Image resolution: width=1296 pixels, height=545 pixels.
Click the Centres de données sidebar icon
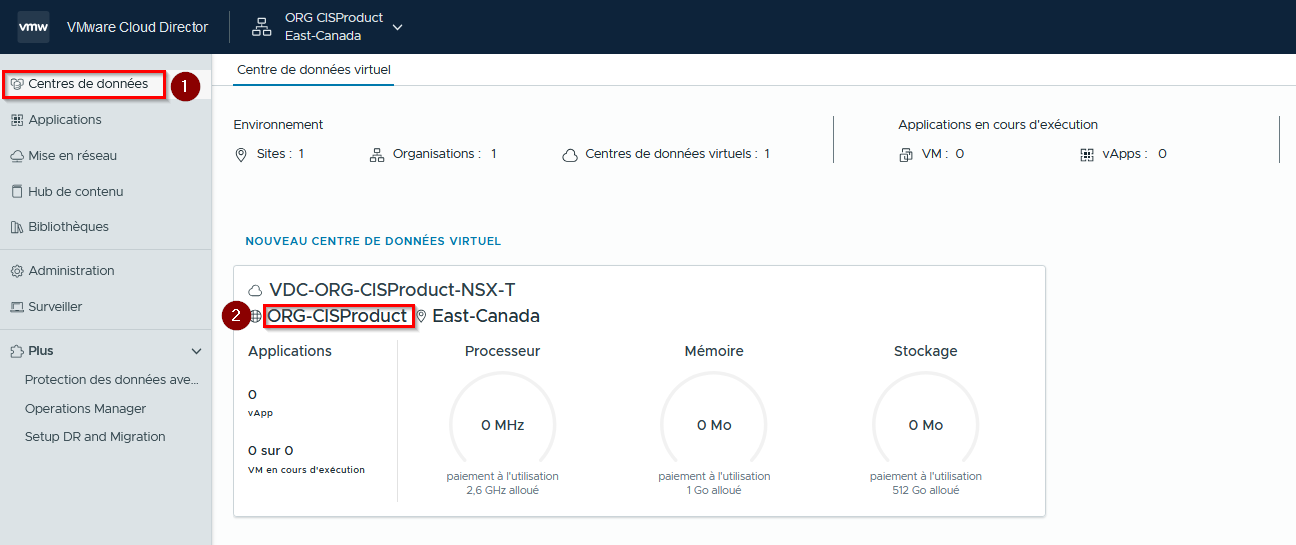coord(17,84)
